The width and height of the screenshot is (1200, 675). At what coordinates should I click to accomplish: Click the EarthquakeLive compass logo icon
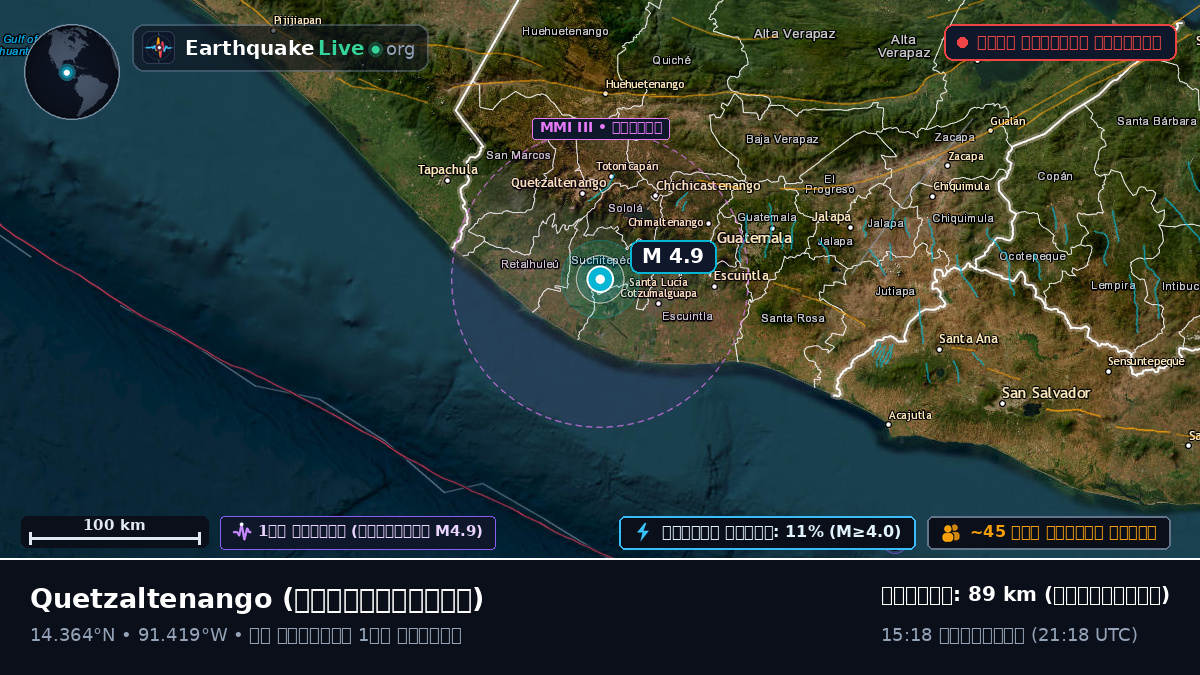pos(159,48)
